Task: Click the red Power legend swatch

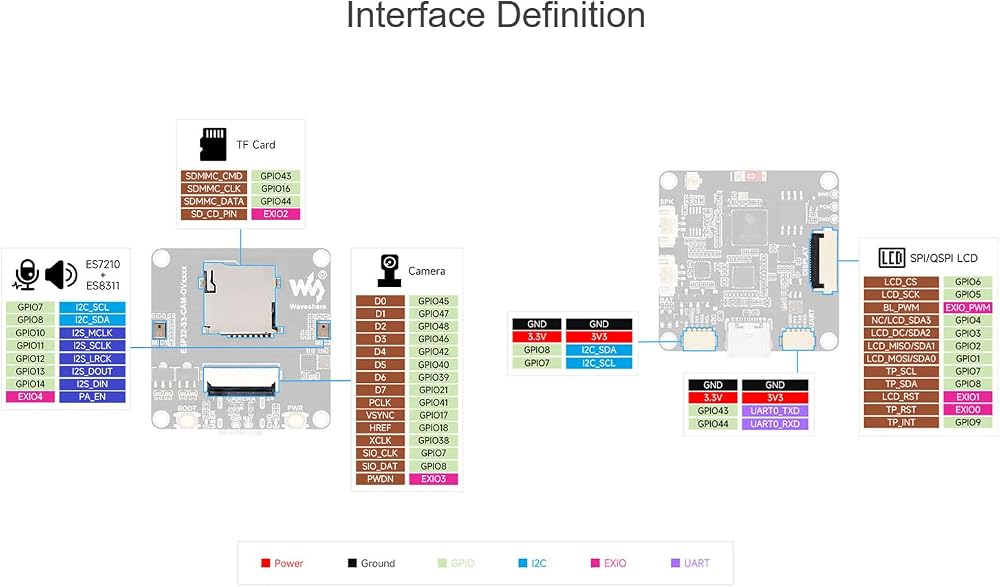Action: (265, 563)
